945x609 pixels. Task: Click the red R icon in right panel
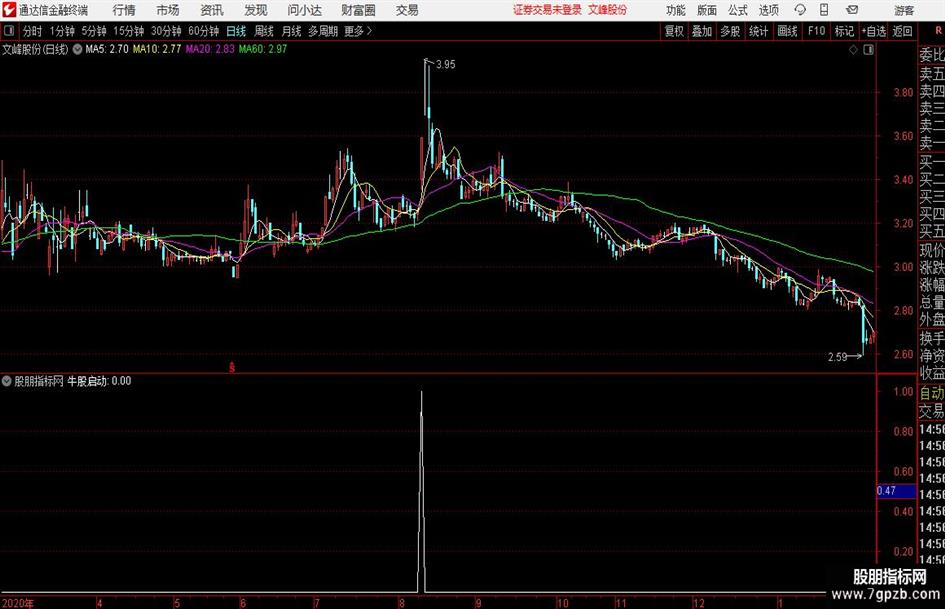point(938,31)
